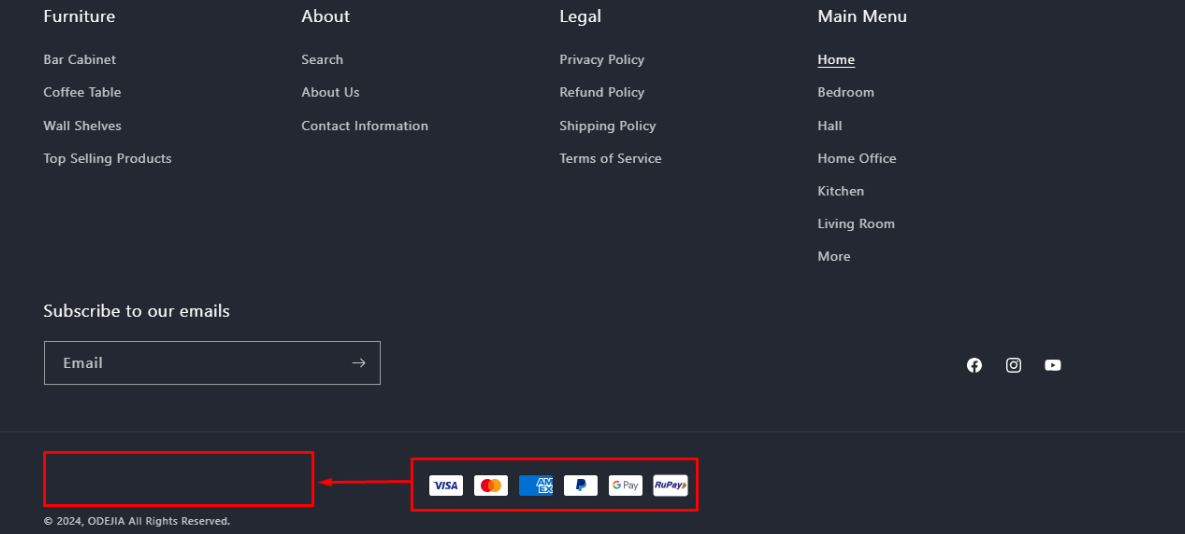The height and width of the screenshot is (534, 1185).
Task: Go to Wall Shelves
Action: [x=82, y=125]
